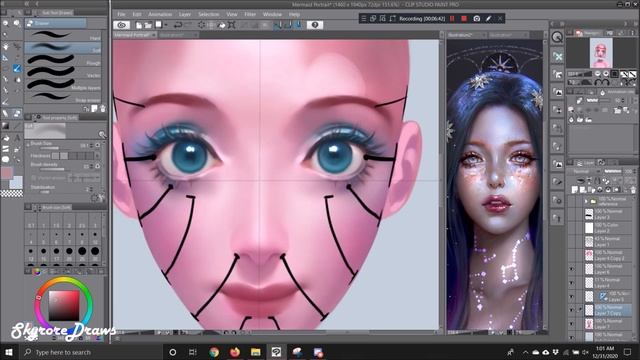Click the Windows search box
Viewport: 640px width, 360px height.
(x=92, y=352)
